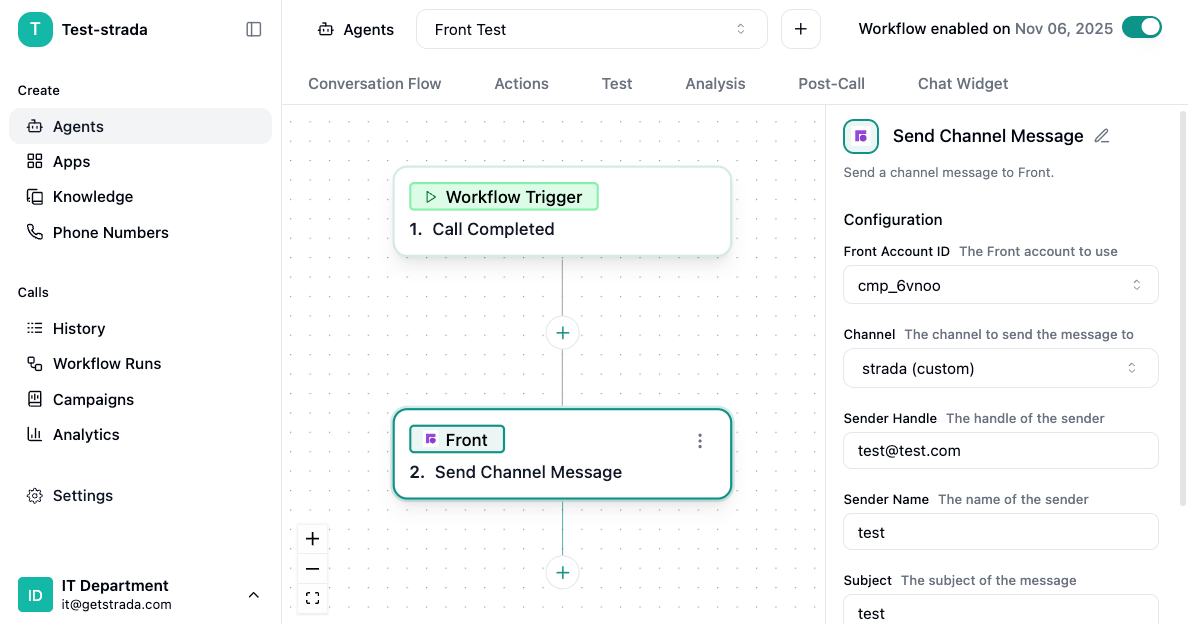Switch to the Post-Call tab
The width and height of the screenshot is (1188, 624).
pyautogui.click(x=831, y=84)
